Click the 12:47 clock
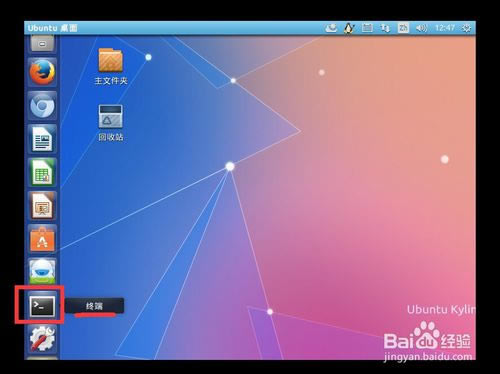 coord(445,28)
